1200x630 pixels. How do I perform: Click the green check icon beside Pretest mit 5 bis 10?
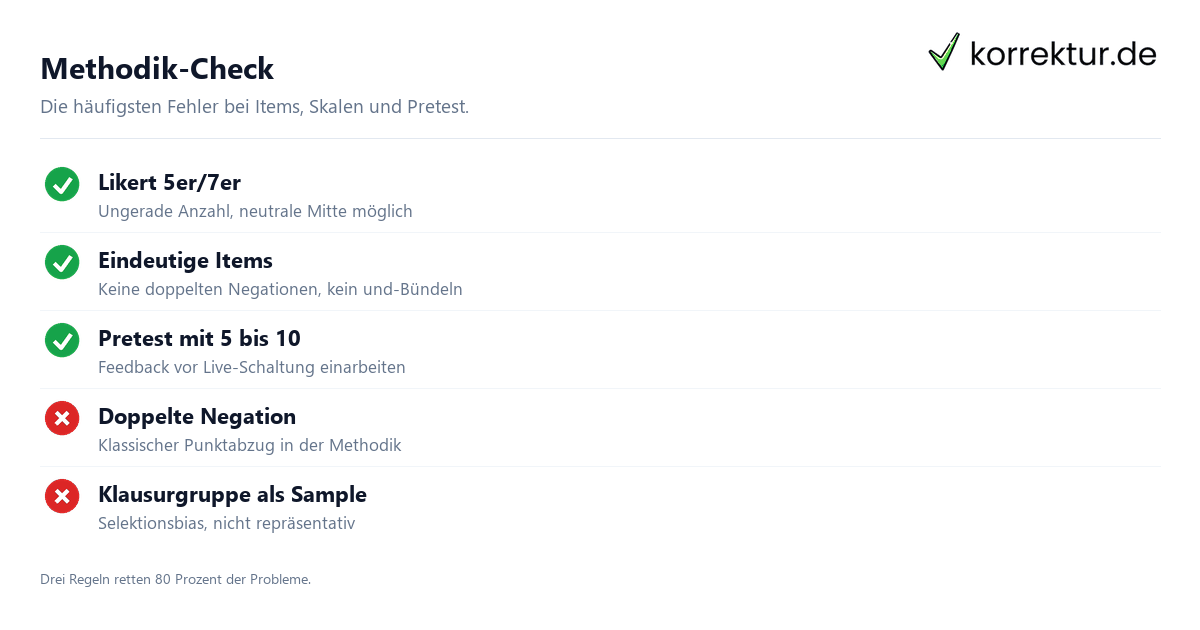[x=62, y=340]
